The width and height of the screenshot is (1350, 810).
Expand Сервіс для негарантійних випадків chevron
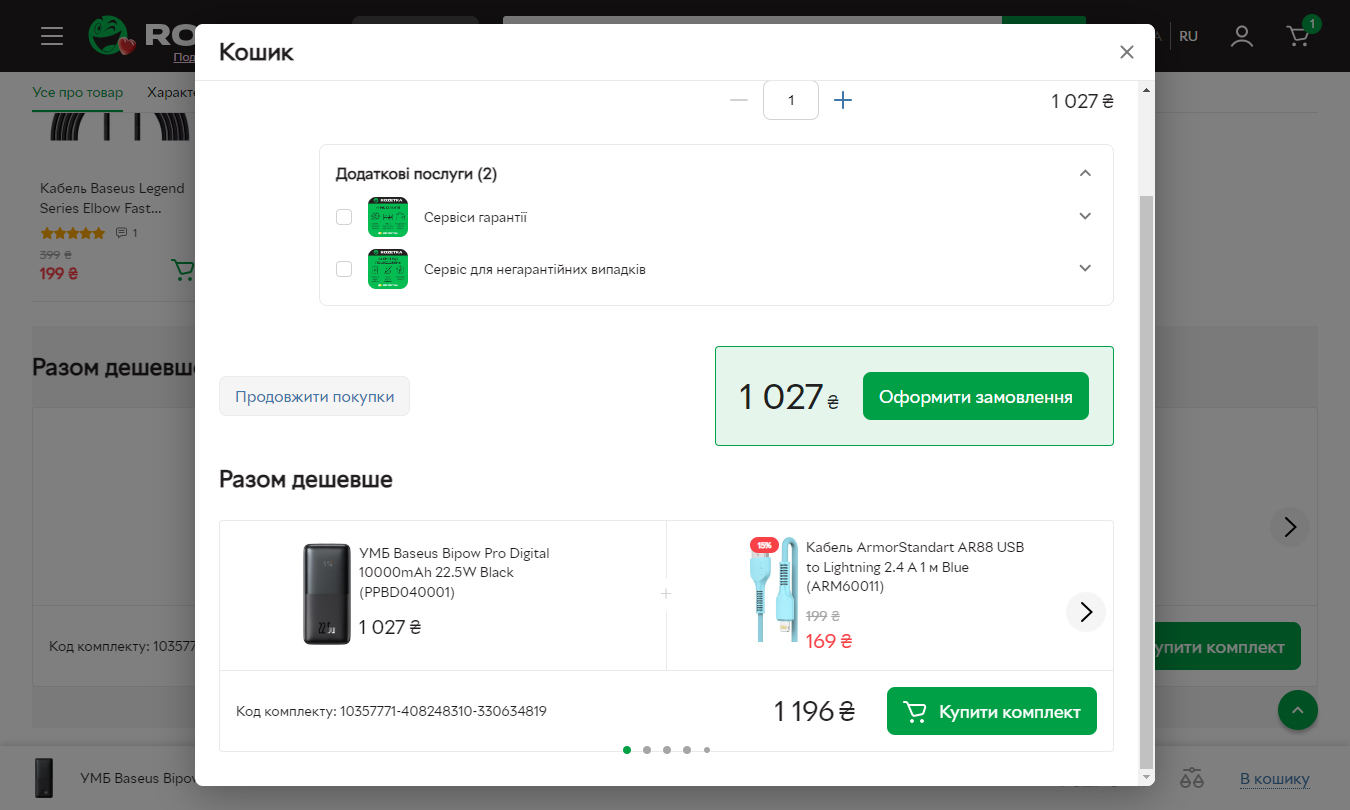point(1085,268)
